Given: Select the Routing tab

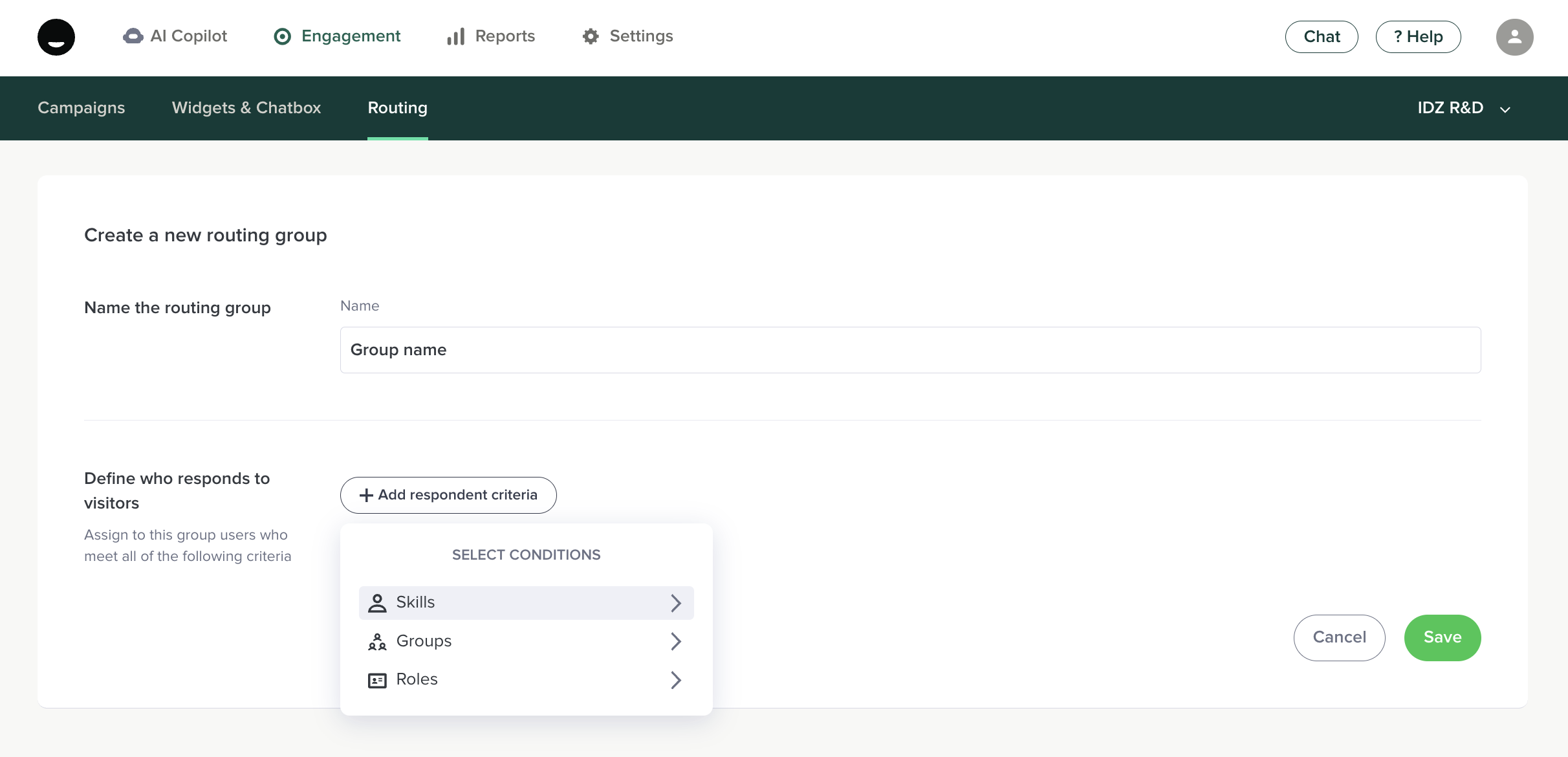Looking at the screenshot, I should (x=397, y=108).
